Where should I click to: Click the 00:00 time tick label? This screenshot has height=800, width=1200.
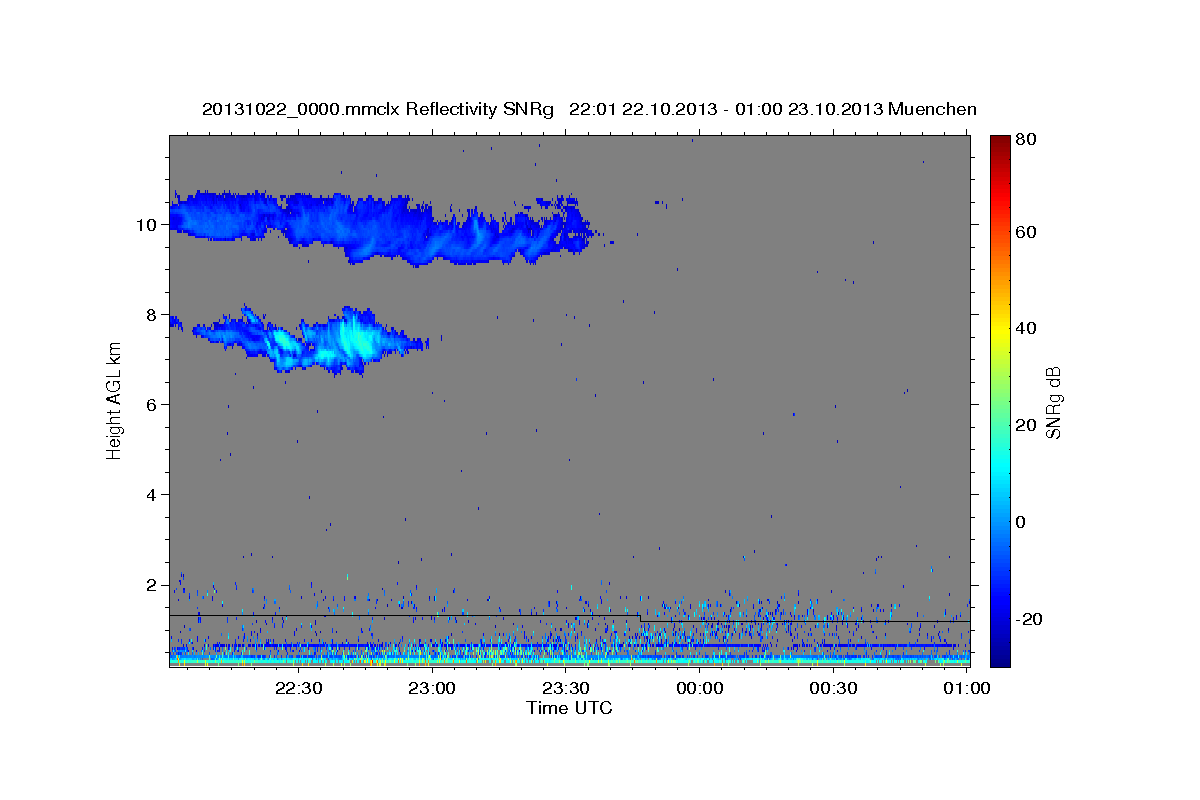pos(700,688)
